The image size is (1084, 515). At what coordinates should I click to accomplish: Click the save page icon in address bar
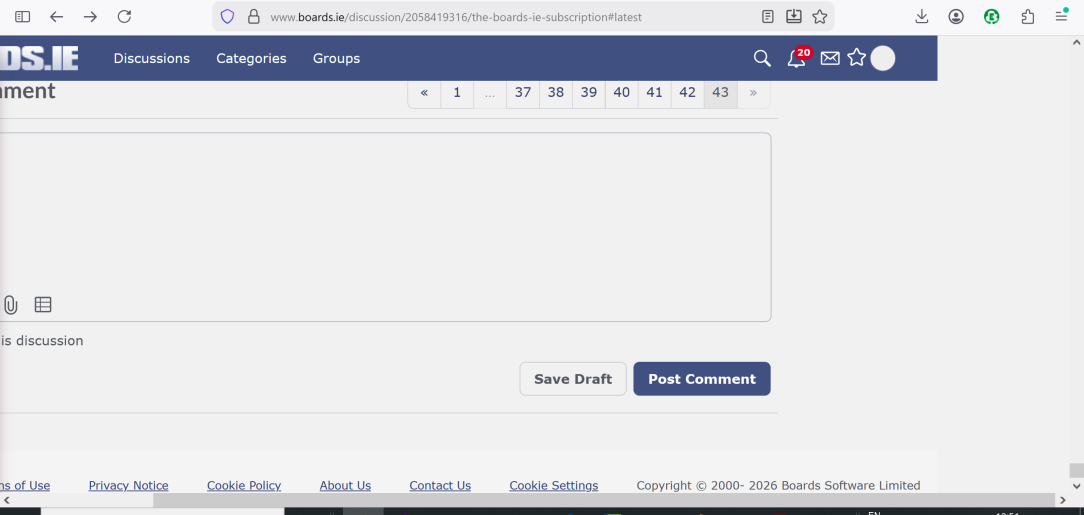coord(794,16)
